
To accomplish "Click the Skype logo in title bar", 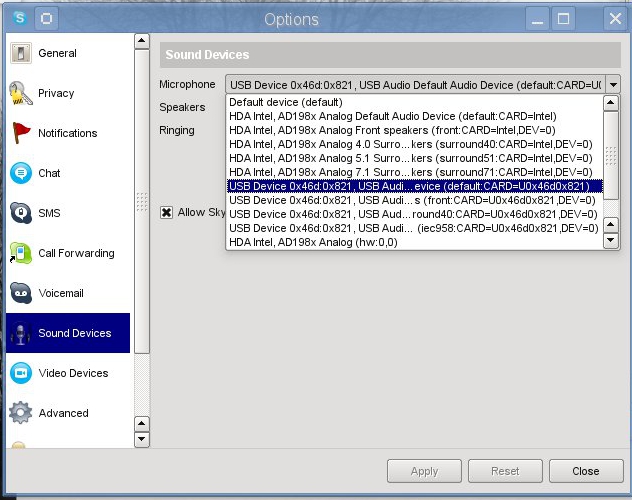I will [x=19, y=19].
